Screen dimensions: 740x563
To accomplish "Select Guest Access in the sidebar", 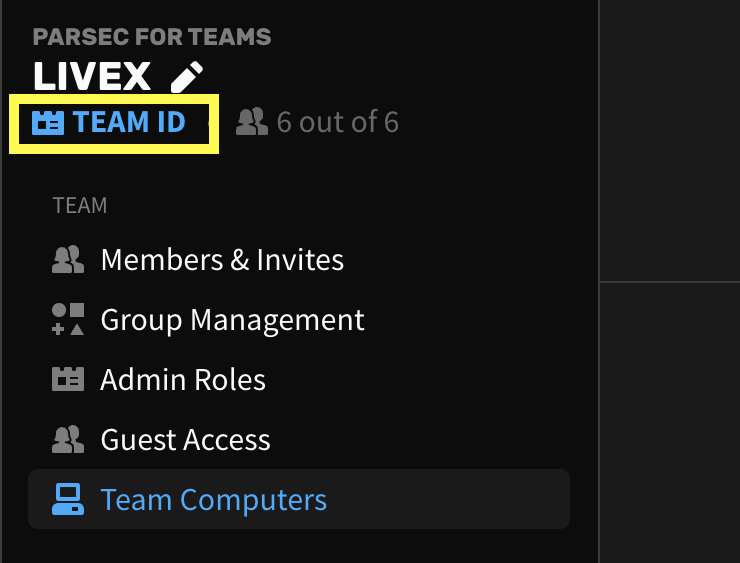I will tap(185, 440).
